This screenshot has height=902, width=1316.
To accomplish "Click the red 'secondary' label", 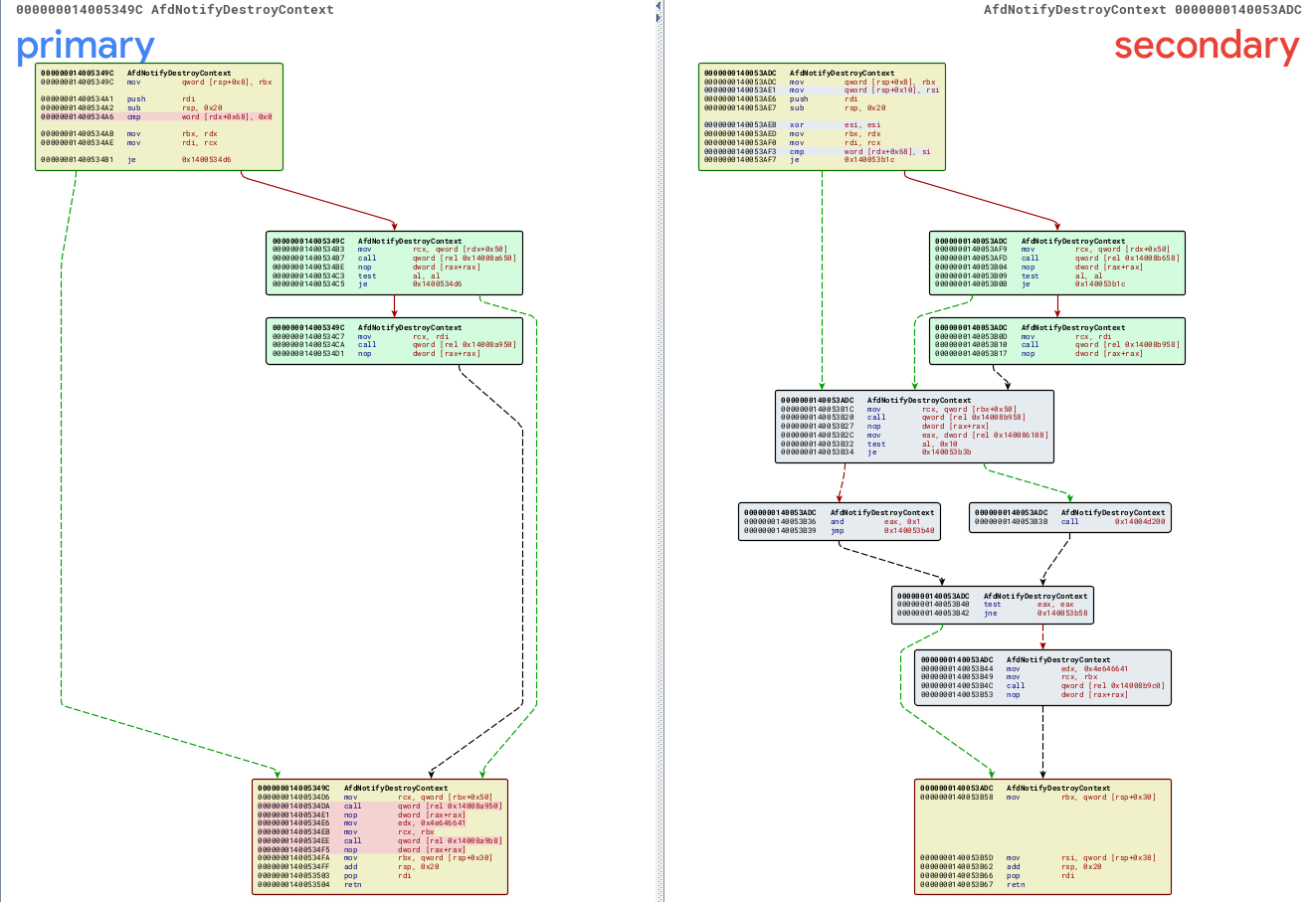I will tap(1206, 46).
